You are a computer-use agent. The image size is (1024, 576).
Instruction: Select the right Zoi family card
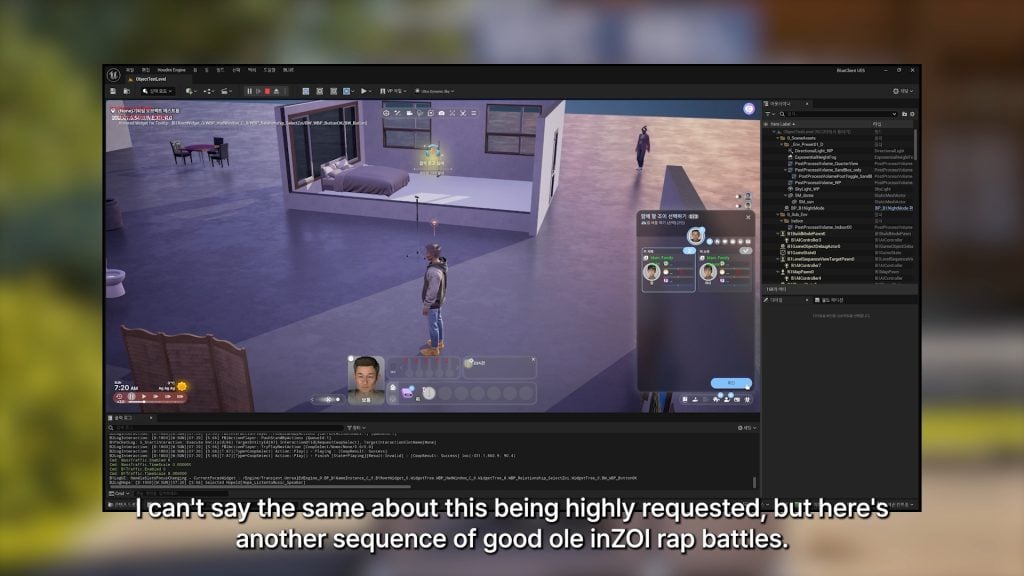point(724,271)
